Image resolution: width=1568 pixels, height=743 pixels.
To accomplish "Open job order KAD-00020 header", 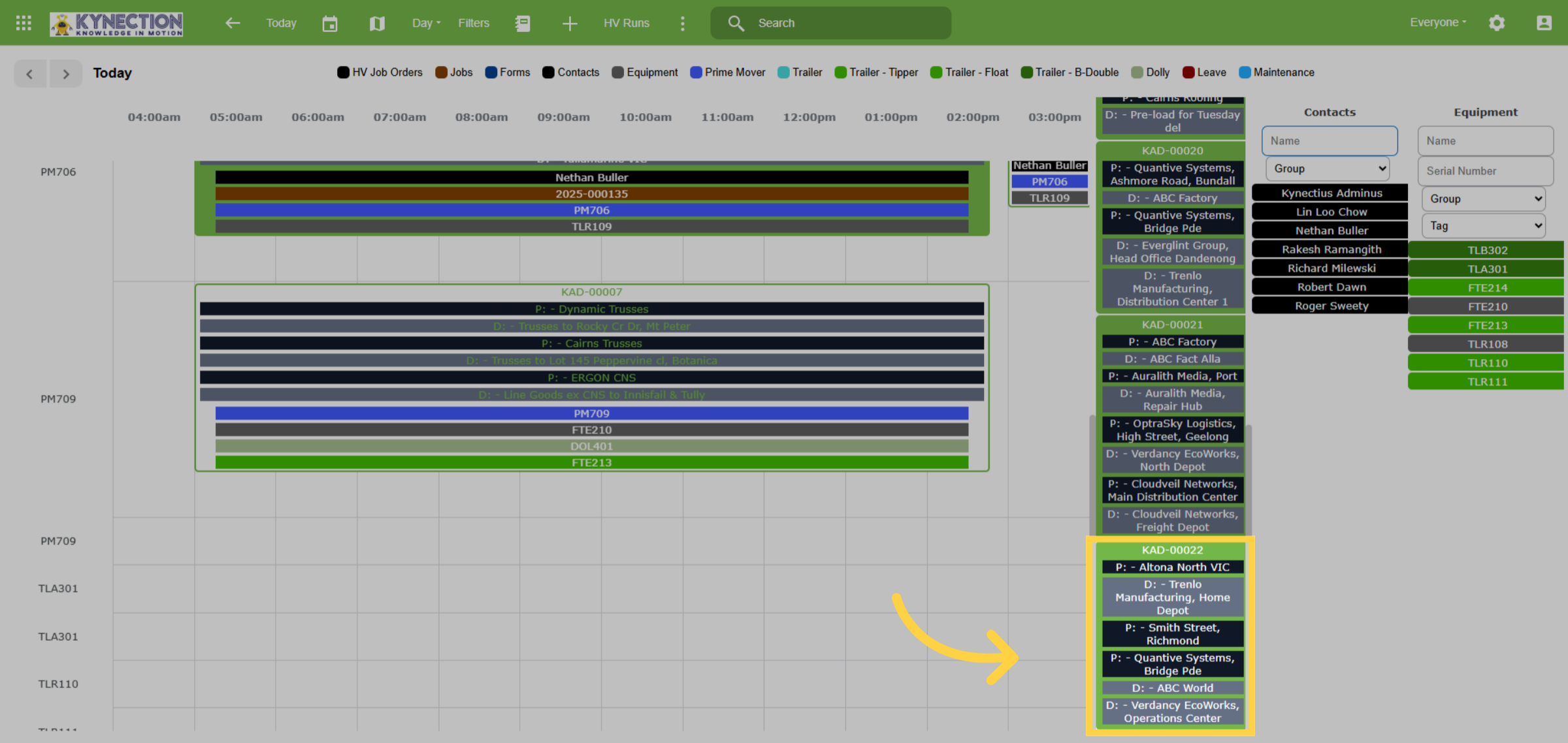I will pyautogui.click(x=1172, y=151).
